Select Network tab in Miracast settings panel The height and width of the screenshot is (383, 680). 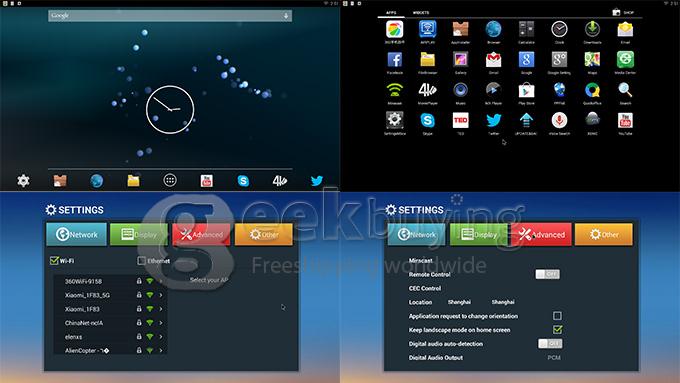[x=416, y=235]
